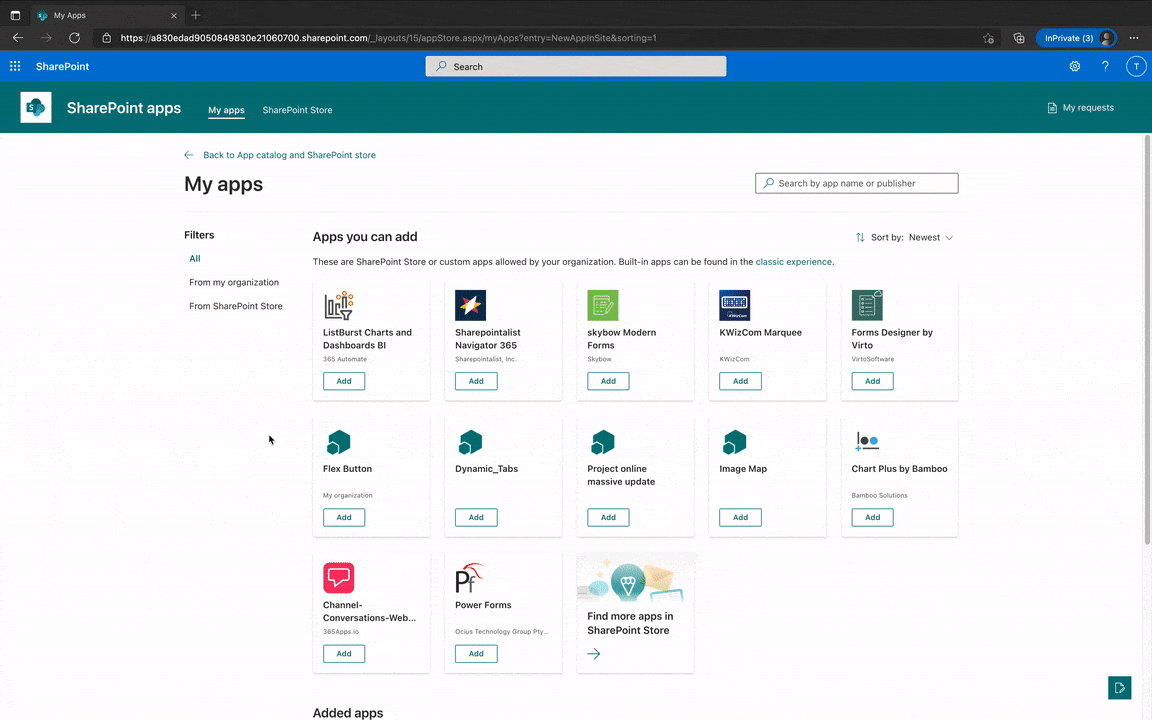Open Copilot via the bottom-right icon
Screen dimensions: 1152x720
(1119, 688)
